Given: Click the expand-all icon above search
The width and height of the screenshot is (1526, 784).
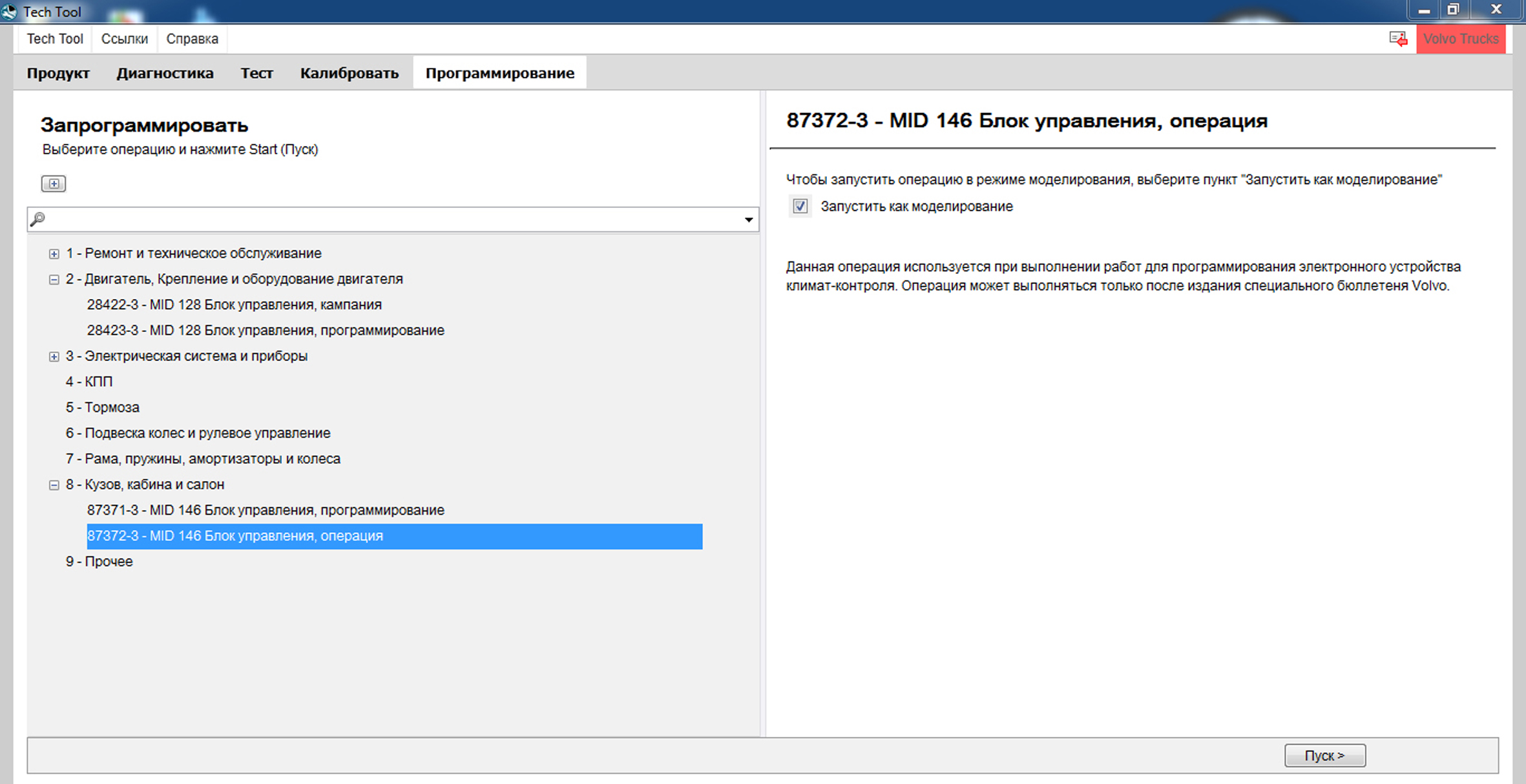Looking at the screenshot, I should tap(54, 183).
